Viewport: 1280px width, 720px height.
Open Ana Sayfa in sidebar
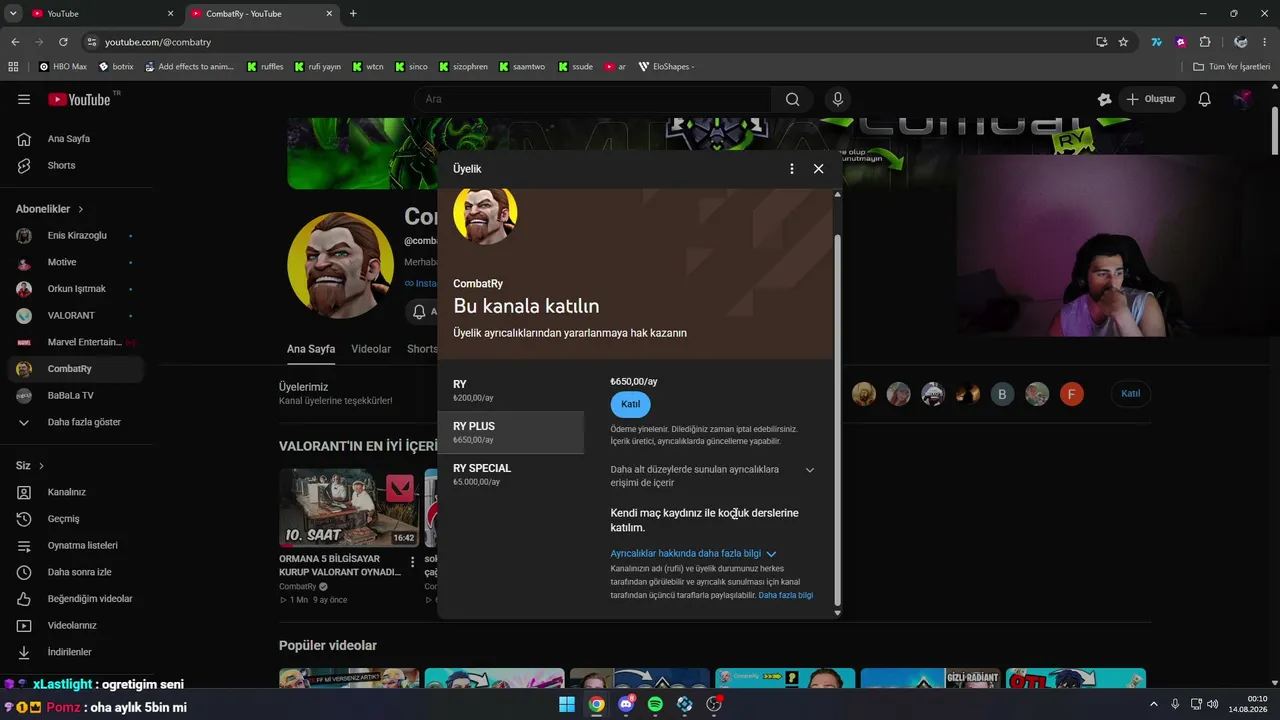tap(76, 139)
